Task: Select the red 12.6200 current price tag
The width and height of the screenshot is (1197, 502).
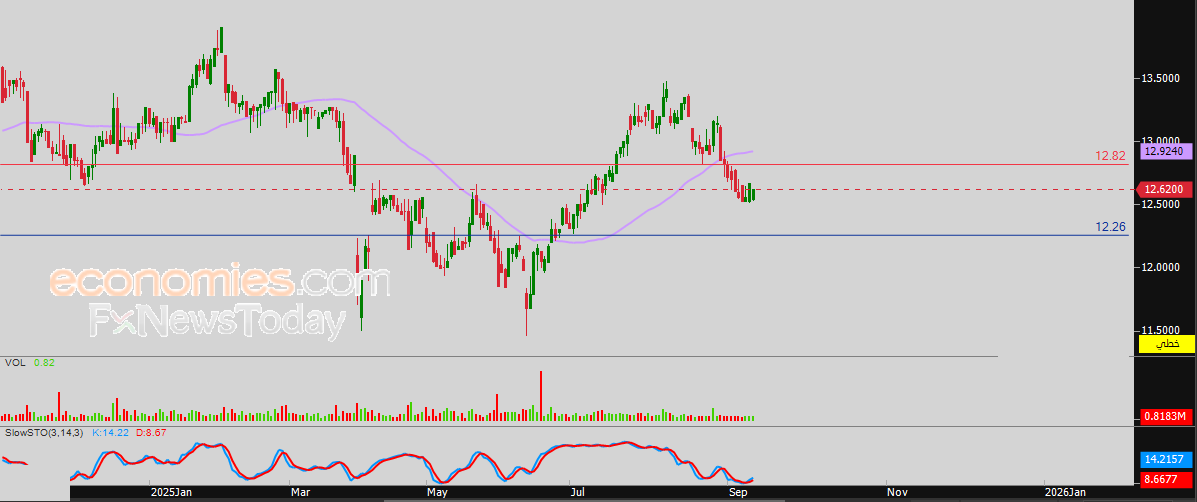Action: point(1165,189)
